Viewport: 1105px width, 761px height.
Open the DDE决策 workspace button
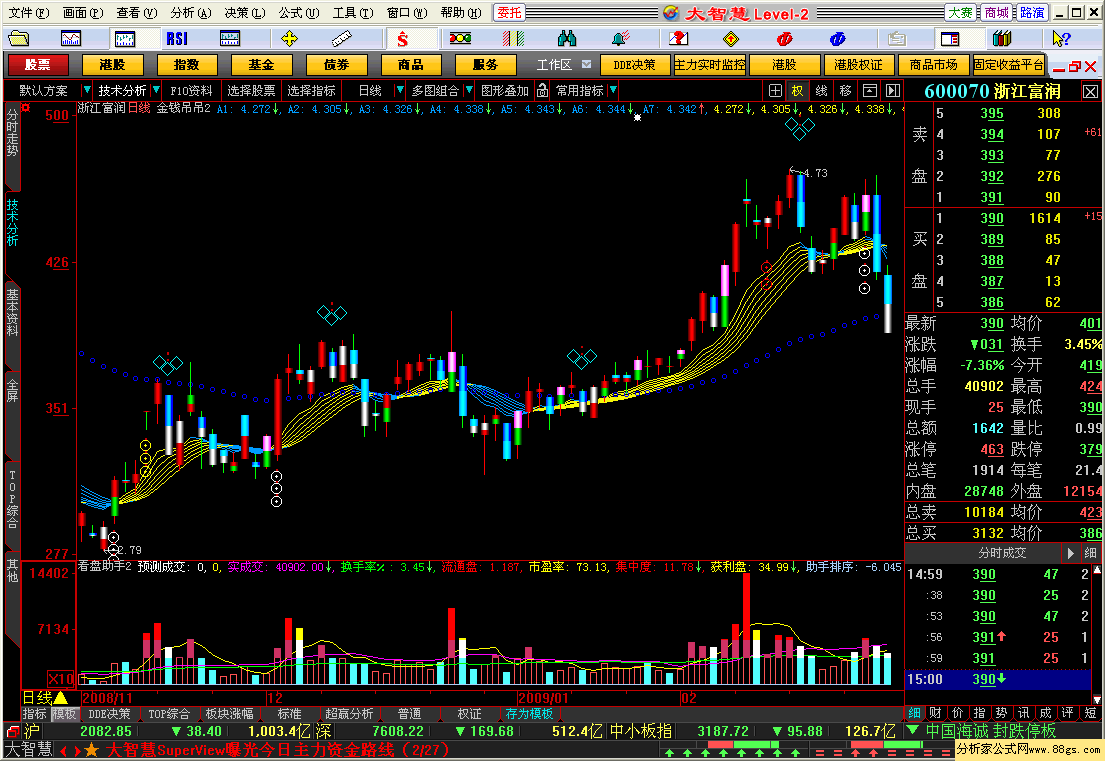pyautogui.click(x=634, y=65)
